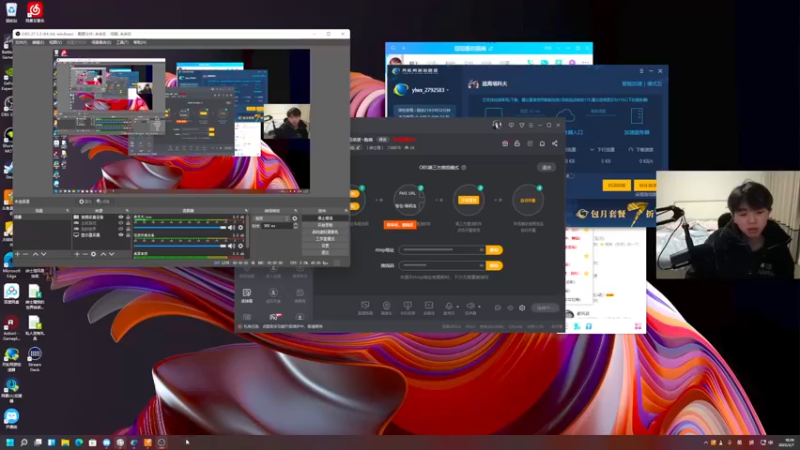This screenshot has width=800, height=450.
Task: Remove the selected source in OBS
Action: [x=85, y=254]
